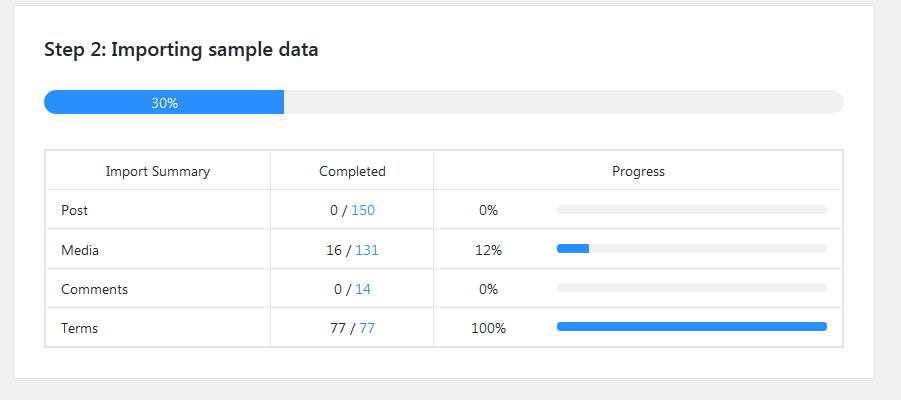Select the Completed column header
The height and width of the screenshot is (400, 901).
click(x=352, y=171)
